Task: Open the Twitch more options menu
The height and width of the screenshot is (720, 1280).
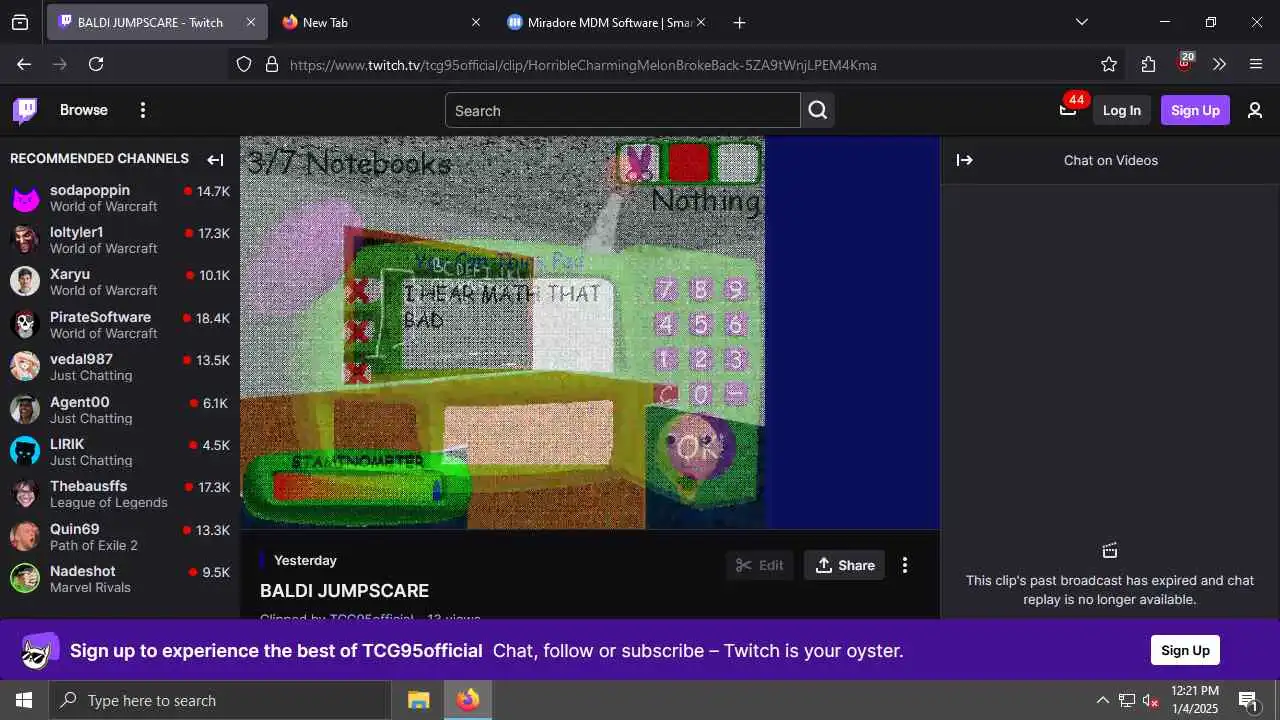Action: (x=143, y=110)
